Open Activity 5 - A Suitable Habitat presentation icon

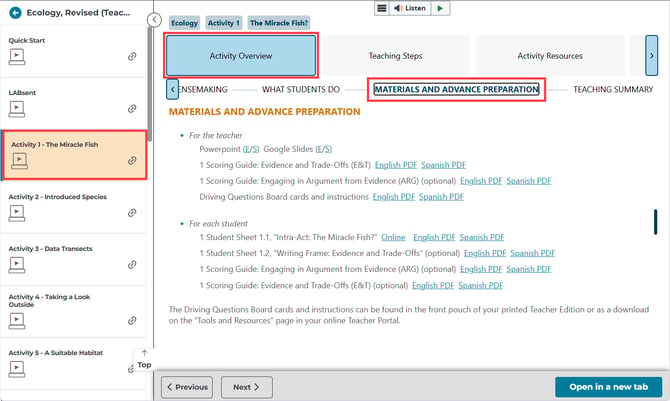[x=17, y=369]
